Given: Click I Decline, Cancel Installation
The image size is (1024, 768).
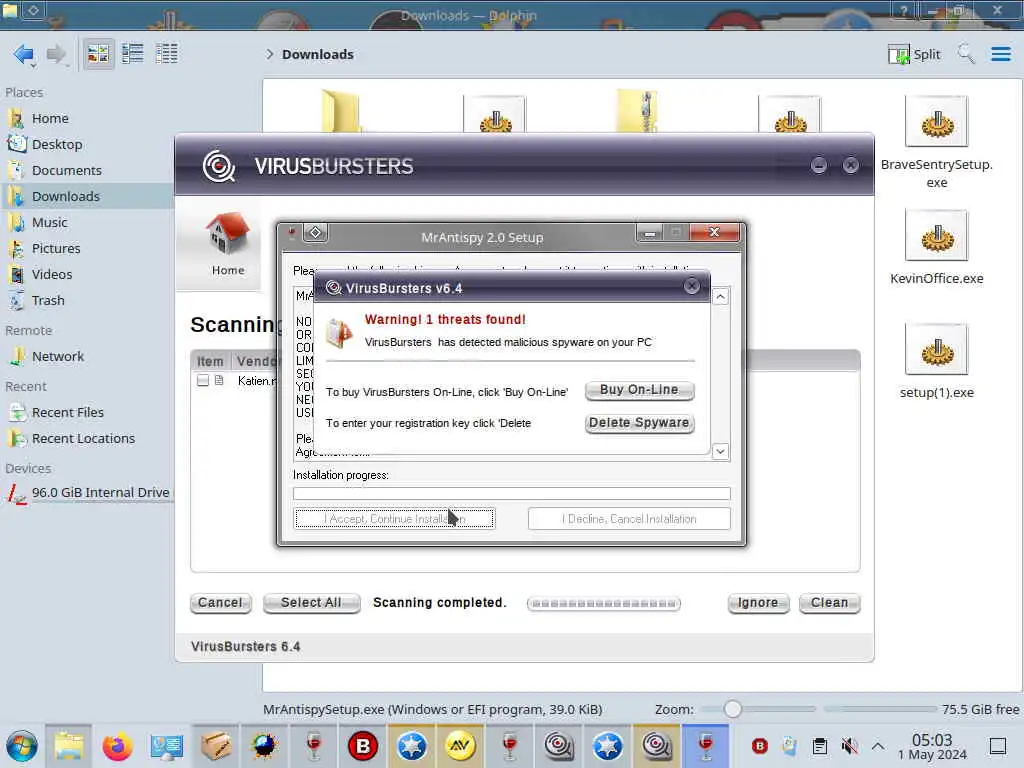Looking at the screenshot, I should coord(629,519).
